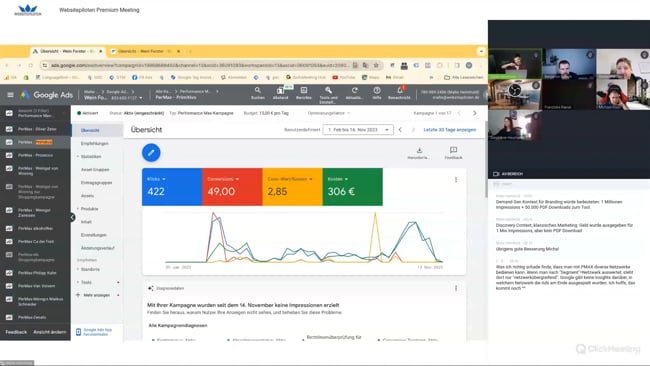Open Tools und Einstellungen wrench icon
This screenshot has width=650, height=366.
point(328,94)
